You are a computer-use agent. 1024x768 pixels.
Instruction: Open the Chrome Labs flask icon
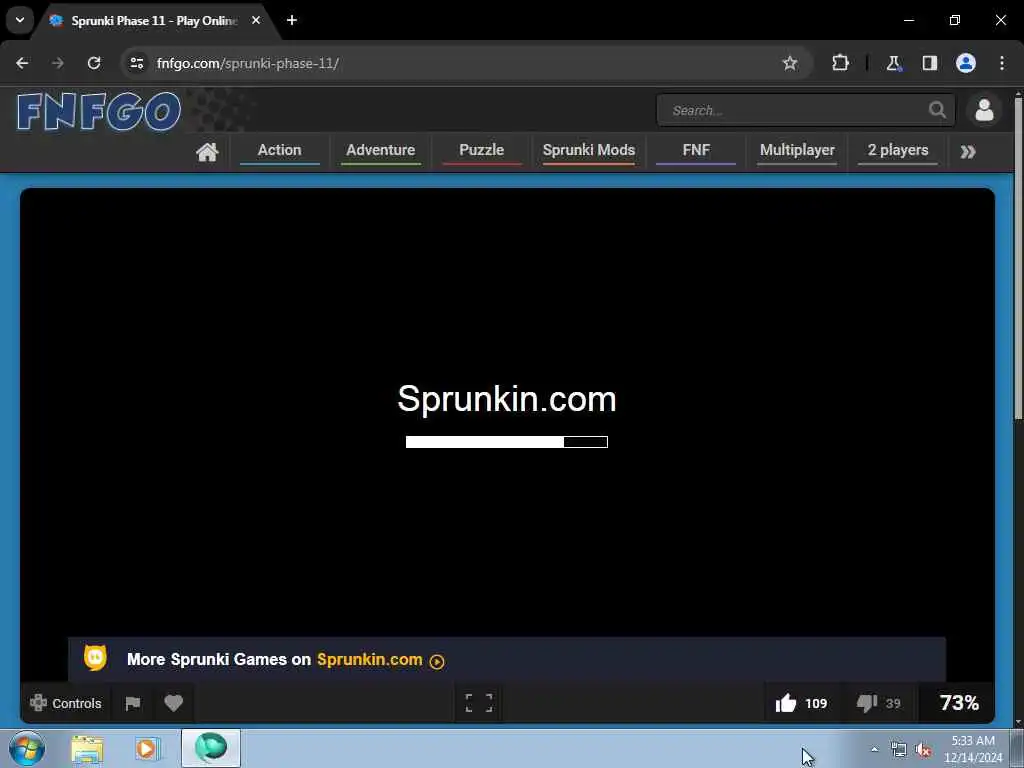[x=893, y=63]
